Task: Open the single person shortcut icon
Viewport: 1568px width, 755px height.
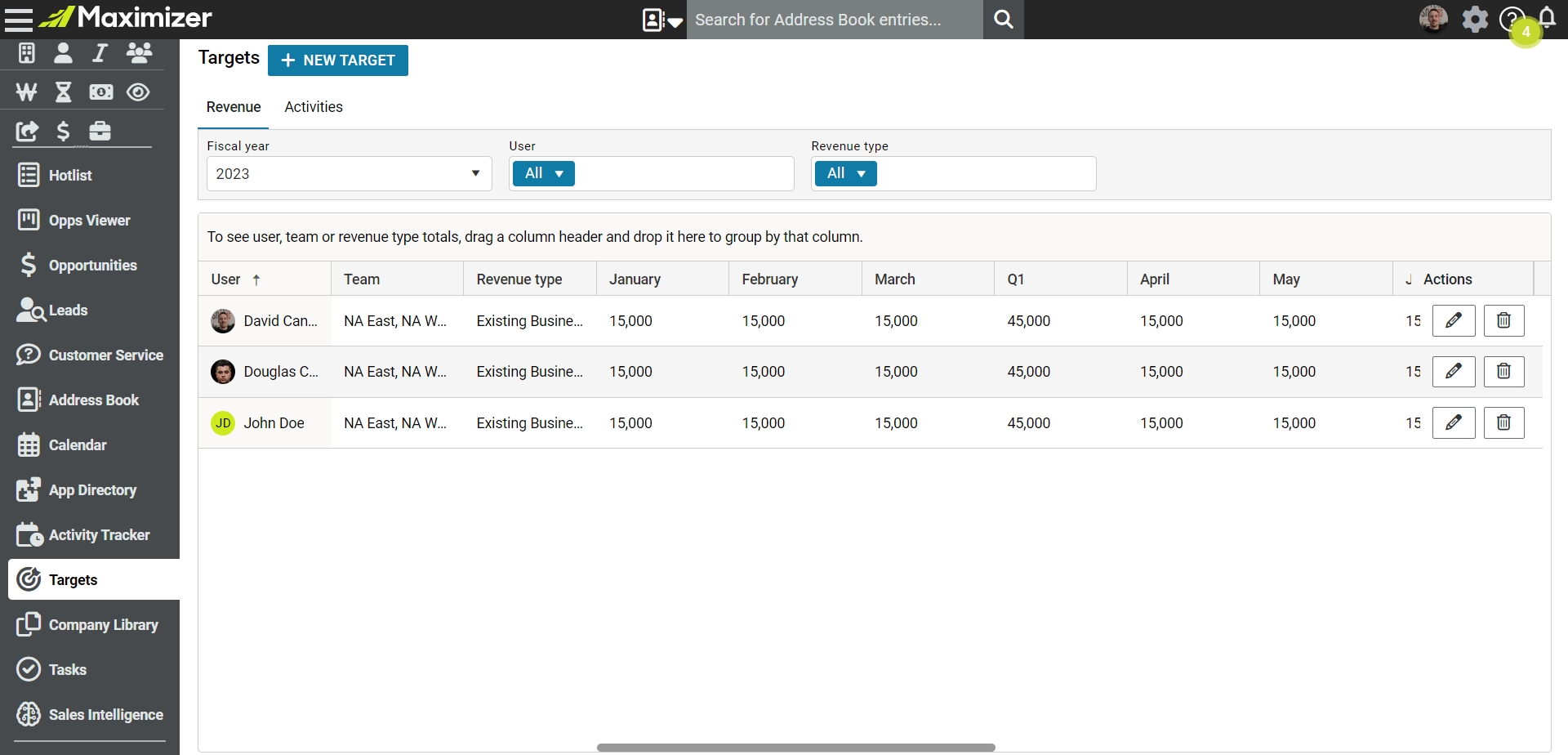Action: pos(63,53)
